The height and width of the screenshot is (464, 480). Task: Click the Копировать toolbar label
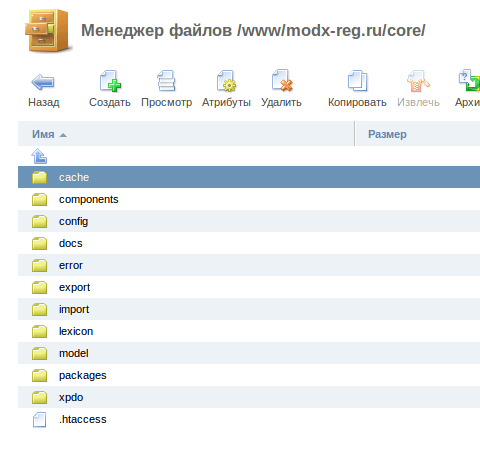pos(357,102)
